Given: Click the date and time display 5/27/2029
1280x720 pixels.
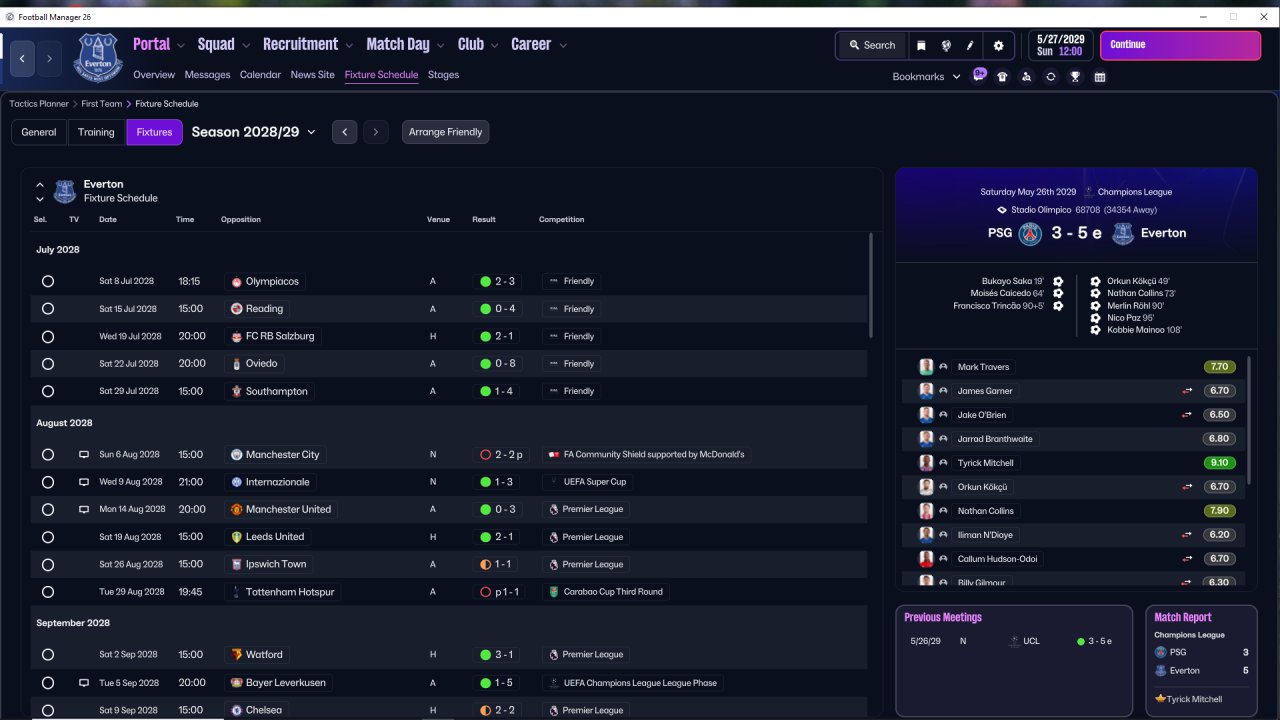Looking at the screenshot, I should [1058, 45].
